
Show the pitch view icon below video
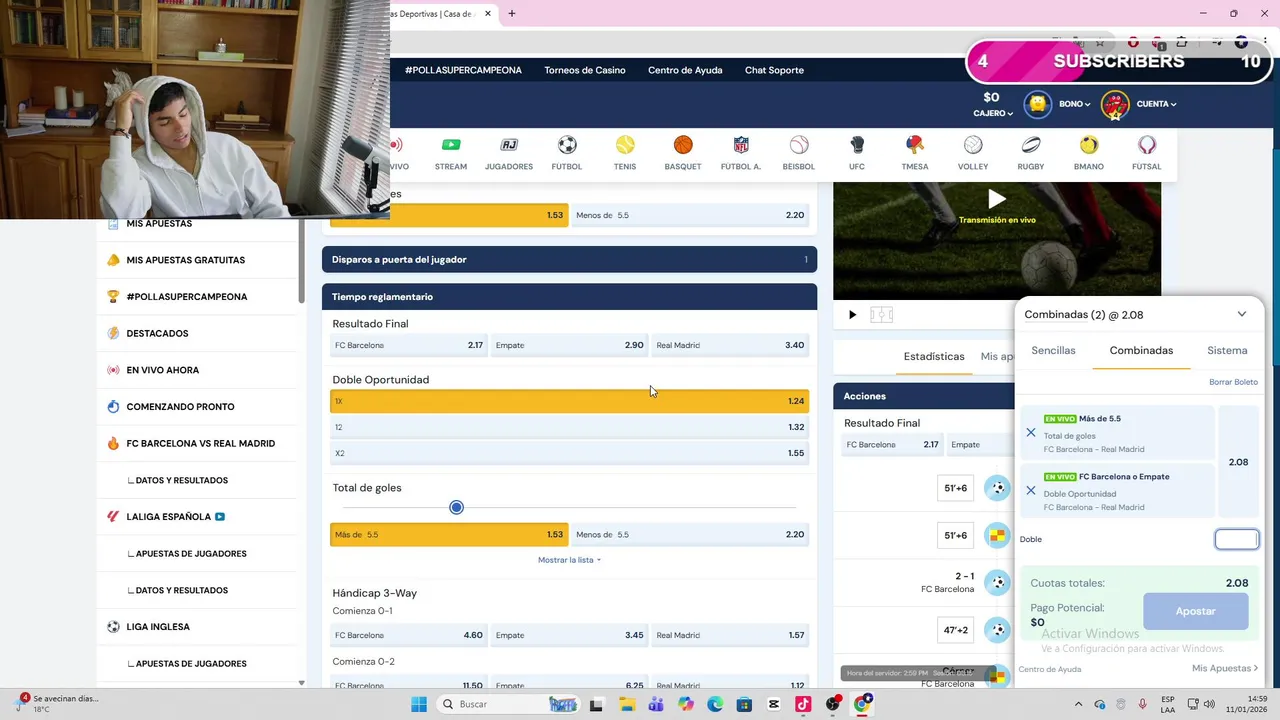pyautogui.click(x=881, y=315)
